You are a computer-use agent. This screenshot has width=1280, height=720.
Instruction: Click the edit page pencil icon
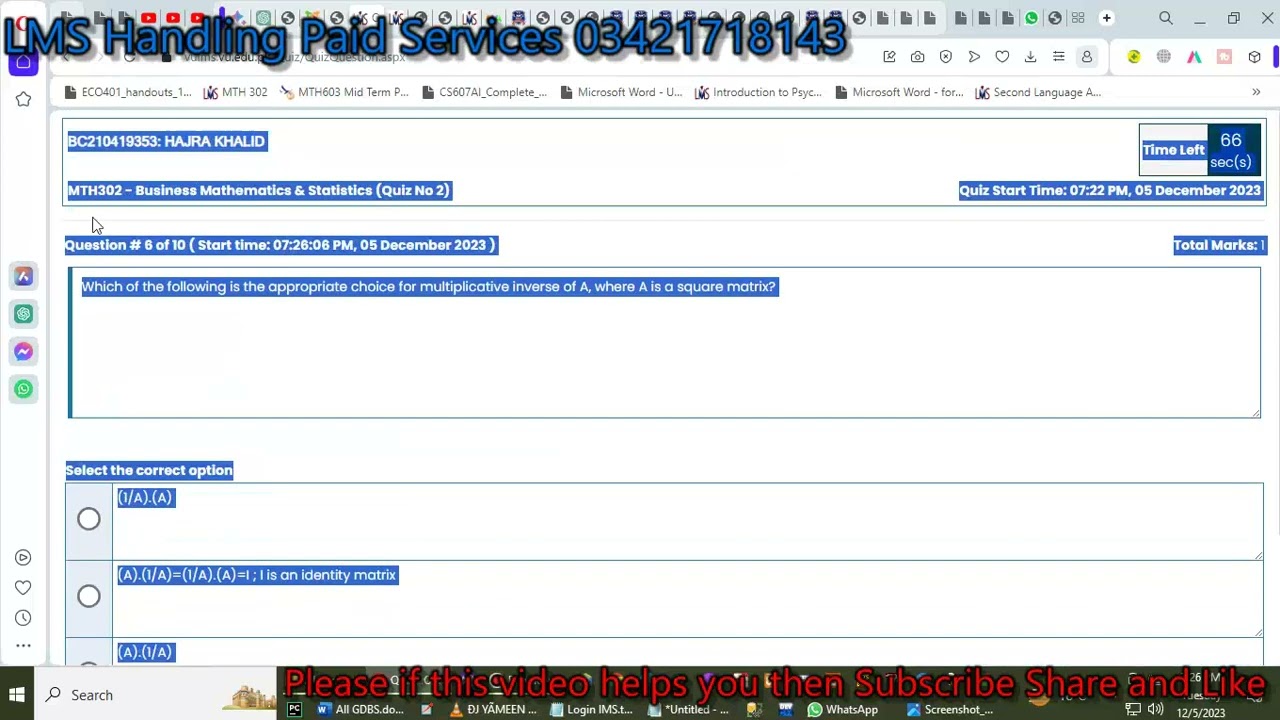[889, 57]
